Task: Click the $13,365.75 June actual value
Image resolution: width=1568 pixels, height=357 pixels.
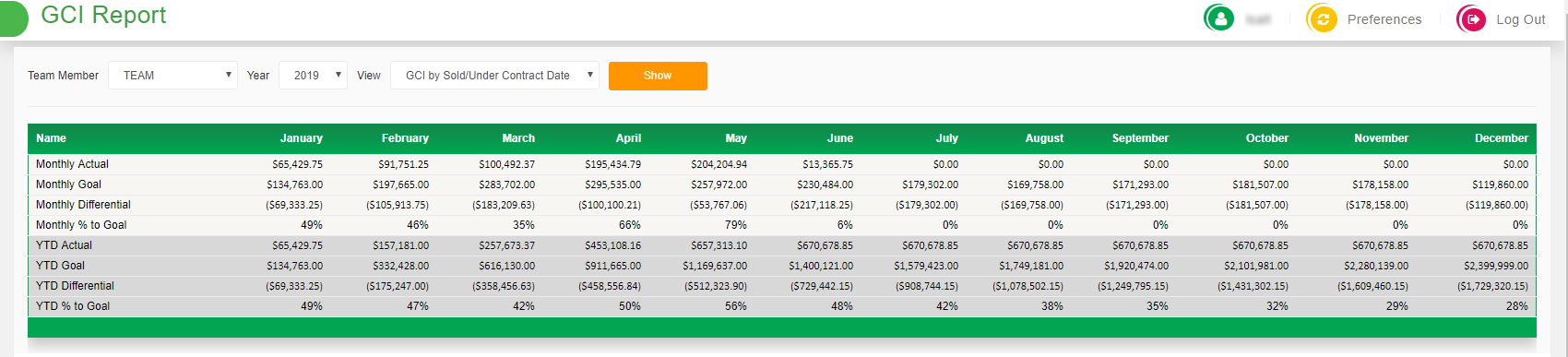Action: [827, 164]
